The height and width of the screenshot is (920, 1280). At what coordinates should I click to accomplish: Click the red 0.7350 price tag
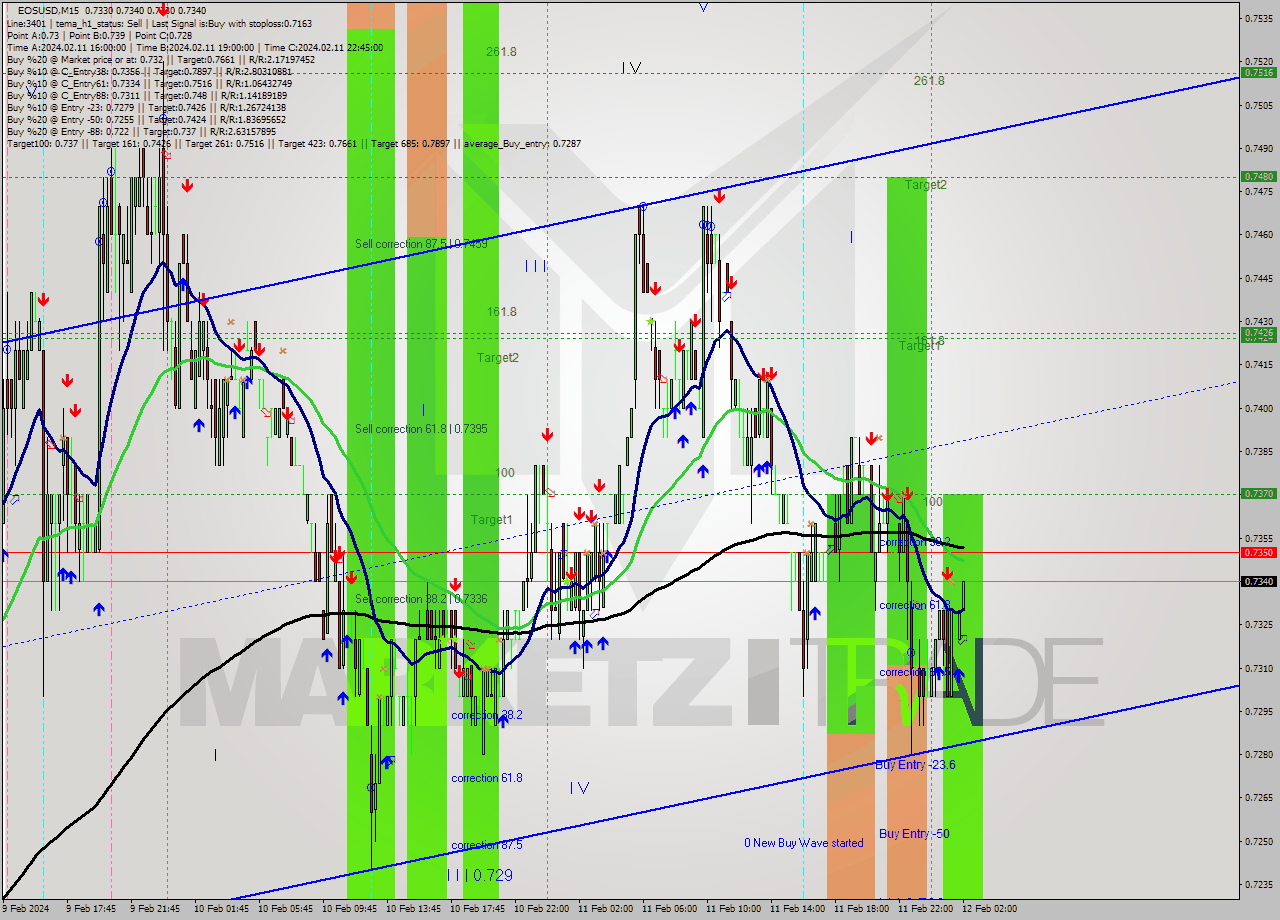1257,552
